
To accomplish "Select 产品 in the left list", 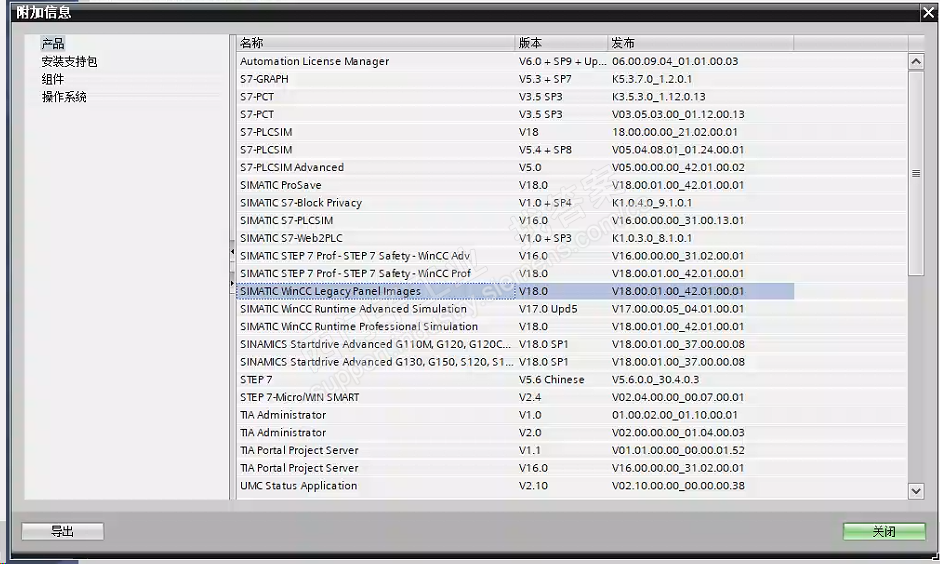I will (53, 43).
